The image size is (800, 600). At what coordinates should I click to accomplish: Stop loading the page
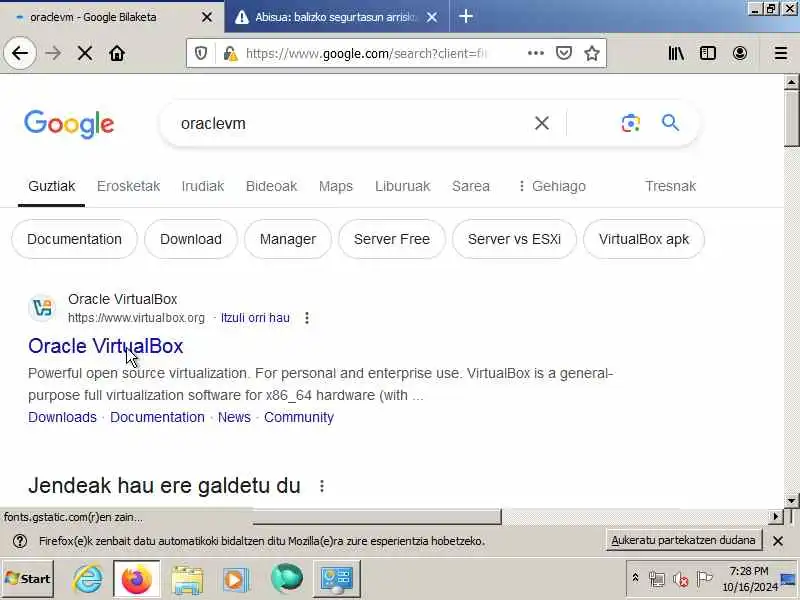(x=85, y=53)
